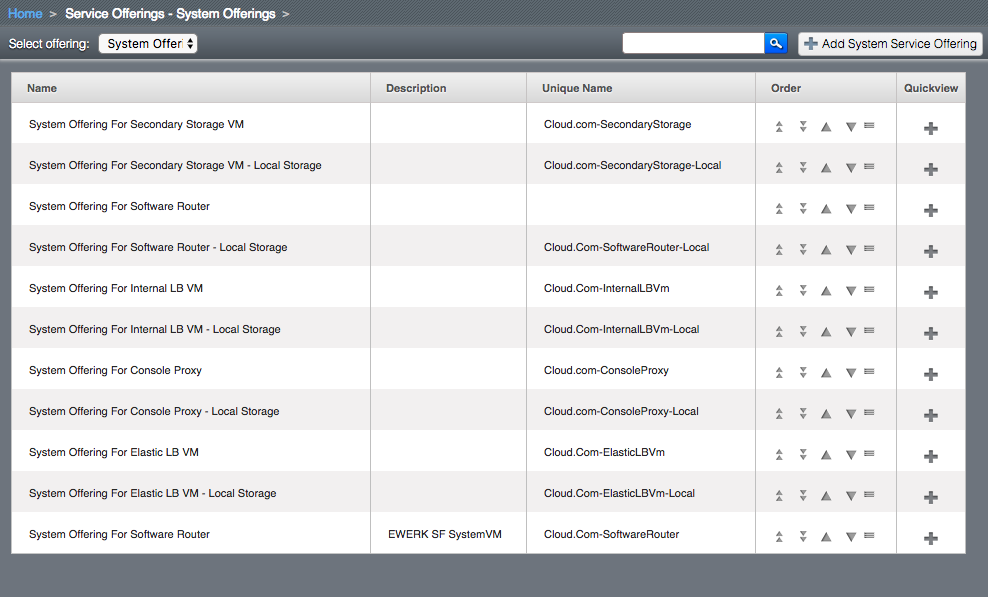Select 'System Offering For Internal LB VM - Local Storage'
The image size is (988, 597).
(x=155, y=329)
